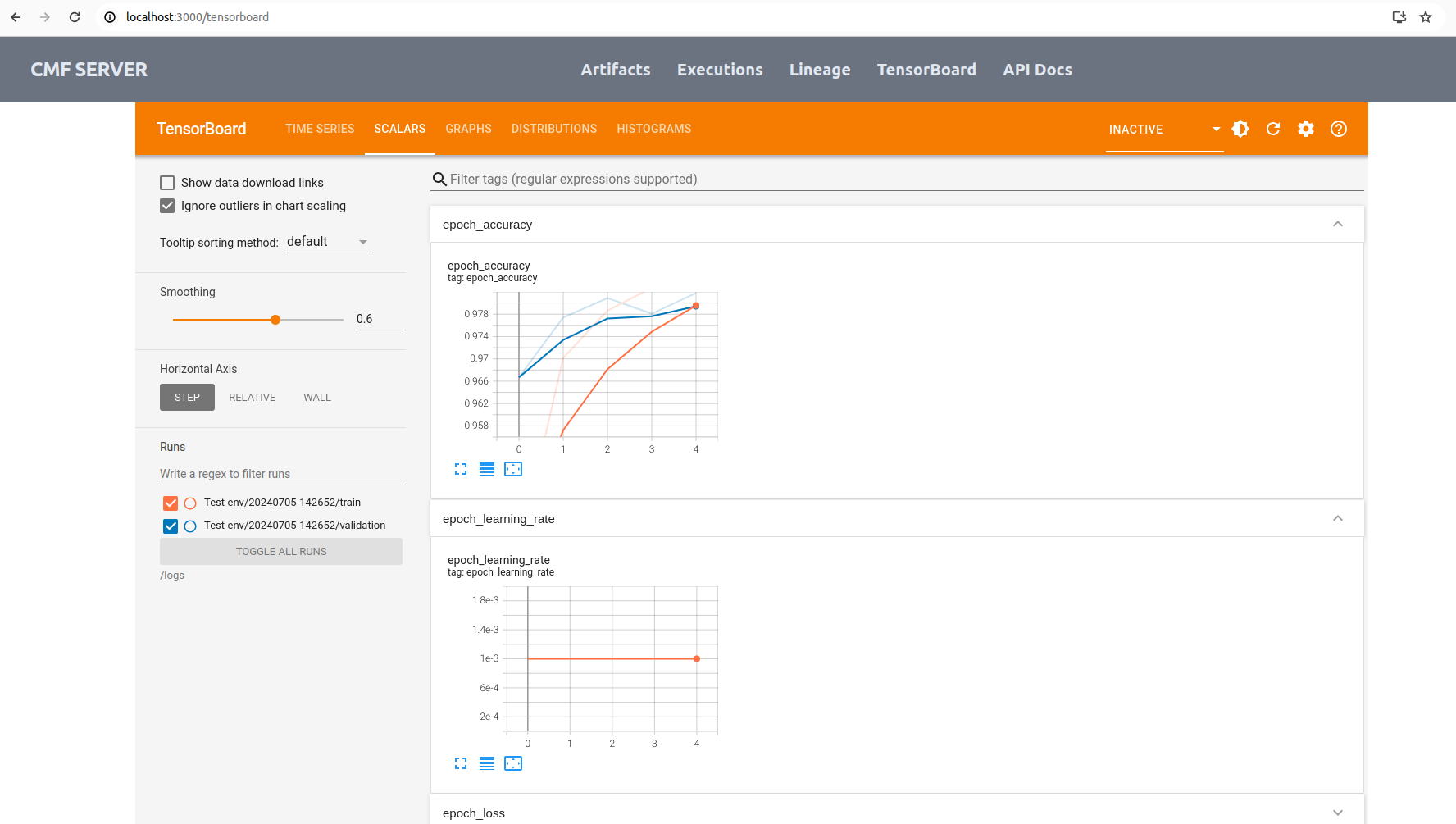Click the TensorBoard reload data icon

(1273, 129)
